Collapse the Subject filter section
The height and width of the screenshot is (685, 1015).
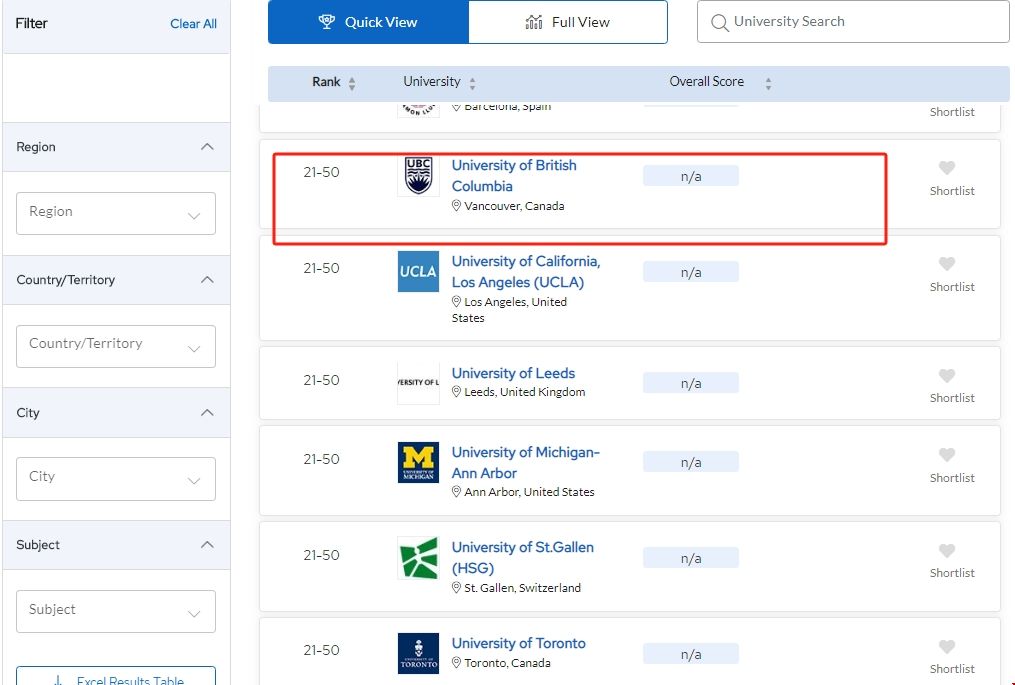(207, 545)
